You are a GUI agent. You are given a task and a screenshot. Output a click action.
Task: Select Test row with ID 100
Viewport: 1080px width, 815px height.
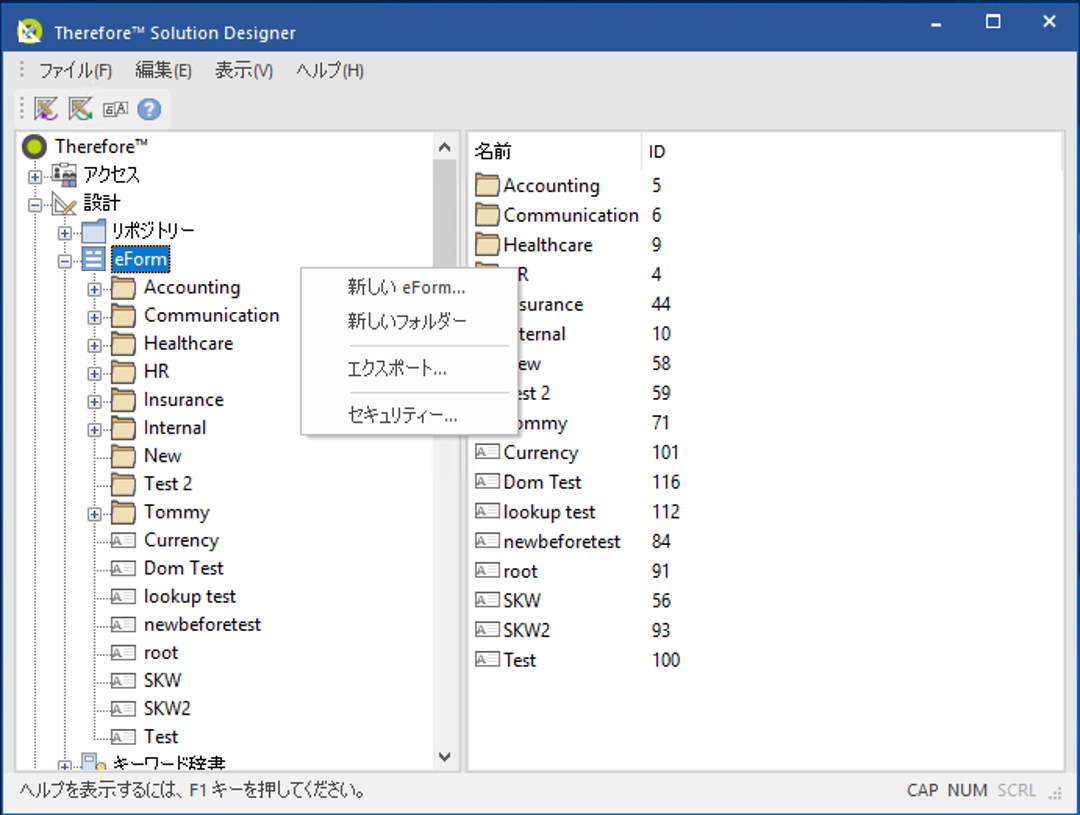[x=519, y=660]
